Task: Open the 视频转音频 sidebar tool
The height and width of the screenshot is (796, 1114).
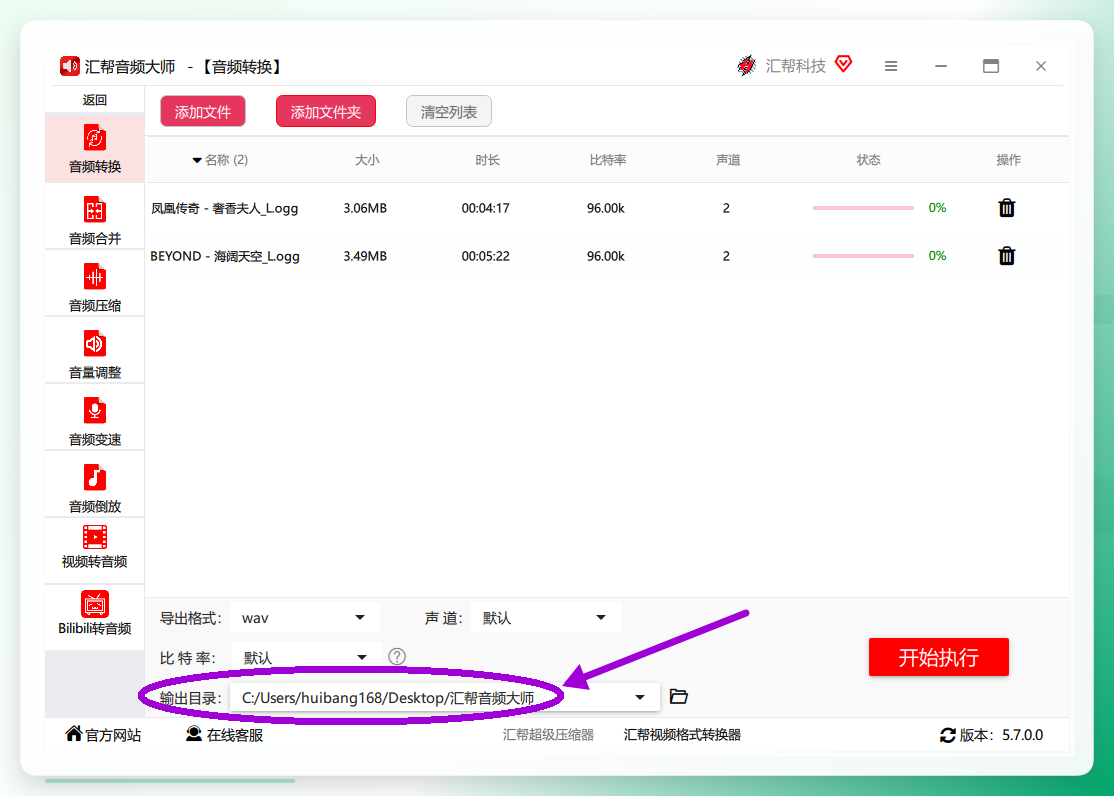Action: 94,547
